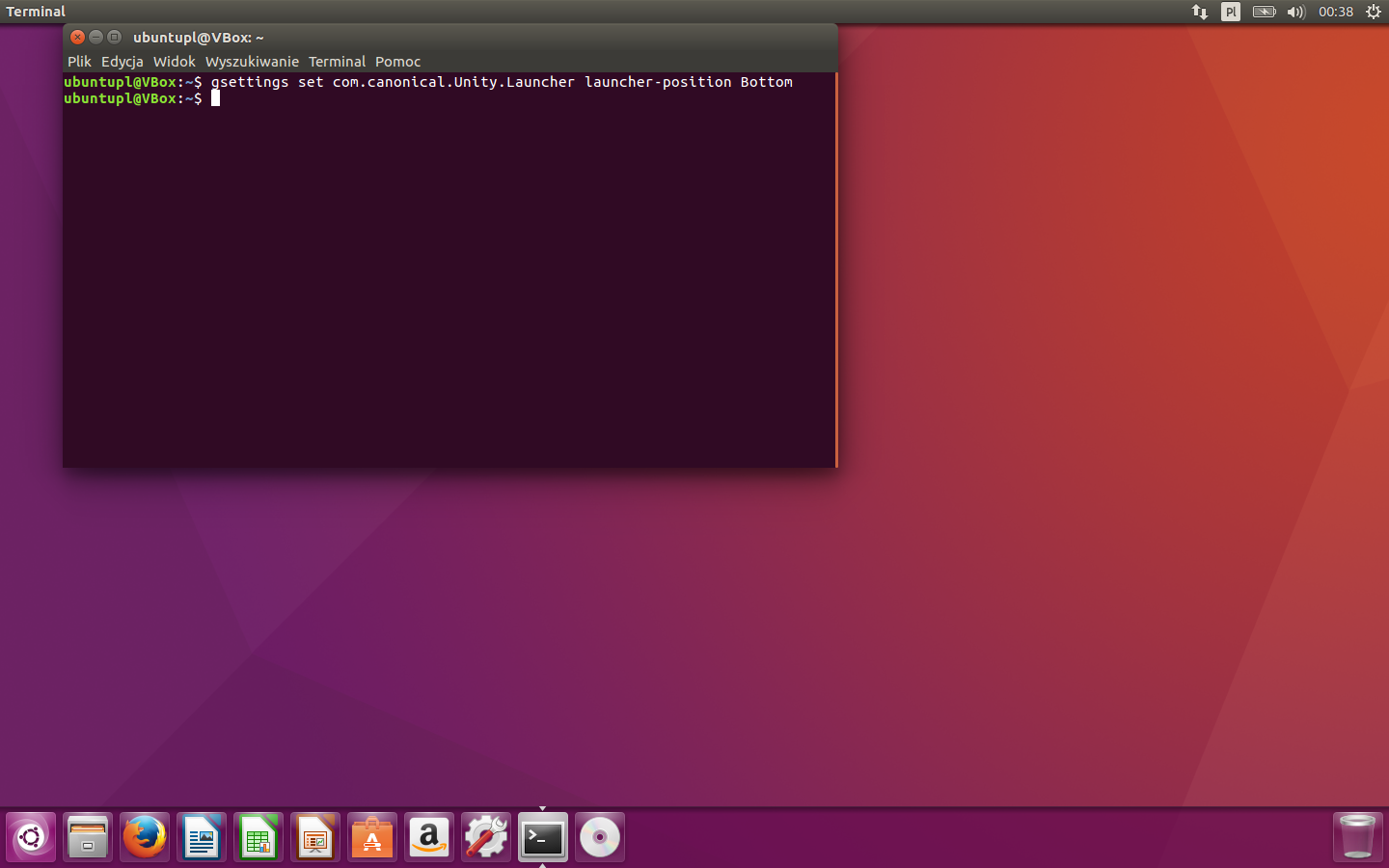Viewport: 1389px width, 868px height.
Task: Launch LibreOffice Calc spreadsheet
Action: (x=259, y=837)
